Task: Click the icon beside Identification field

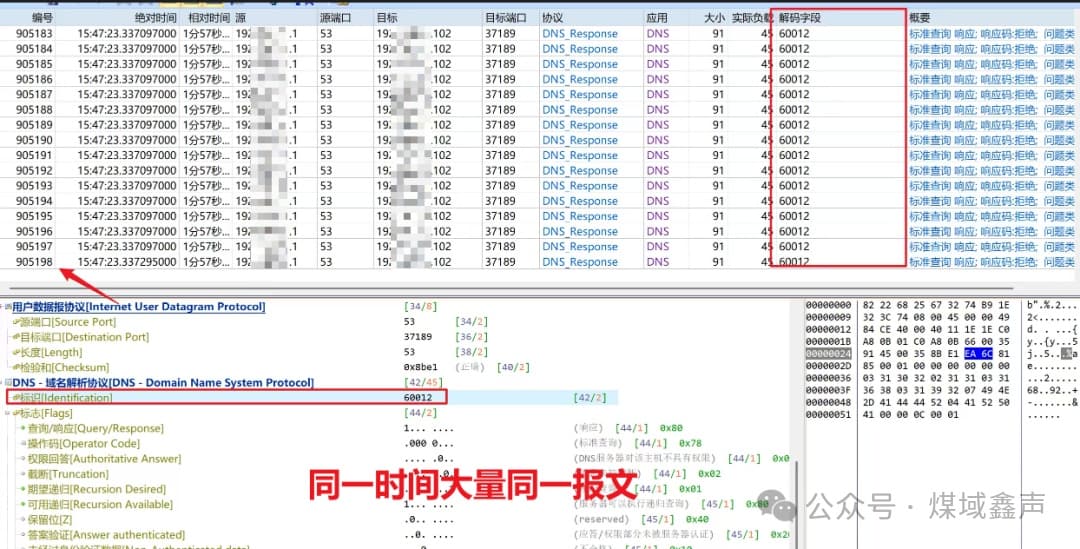Action: coord(15,398)
